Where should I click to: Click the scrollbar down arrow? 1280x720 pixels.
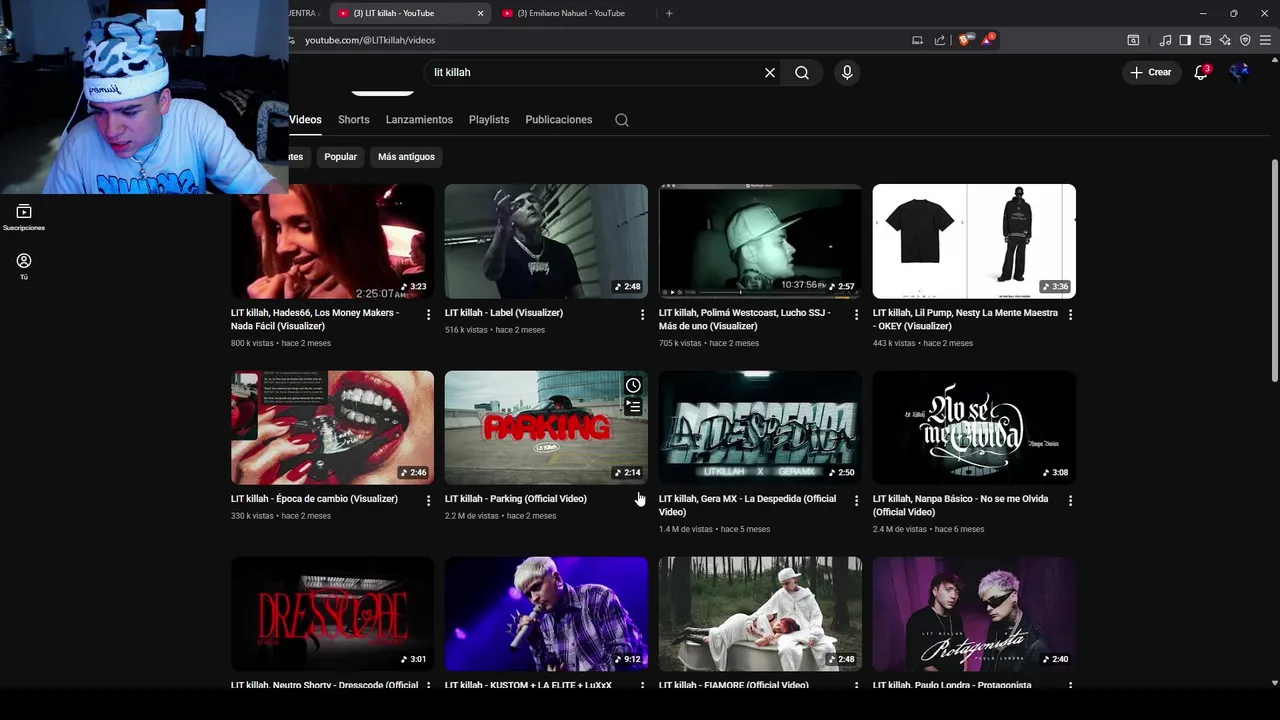pos(1274,683)
